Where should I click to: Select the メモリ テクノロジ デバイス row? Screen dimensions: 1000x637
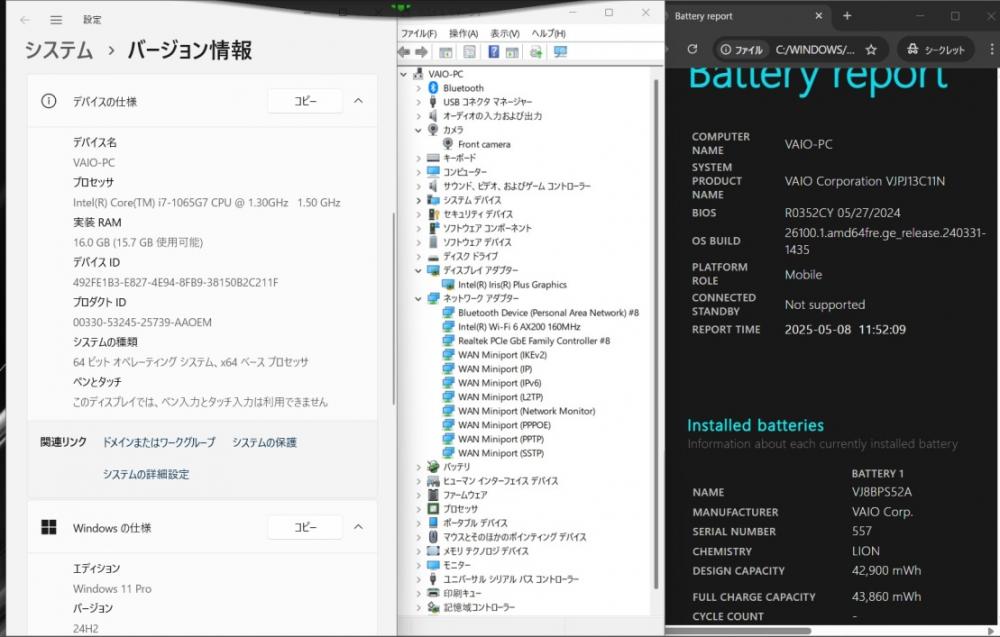click(486, 551)
